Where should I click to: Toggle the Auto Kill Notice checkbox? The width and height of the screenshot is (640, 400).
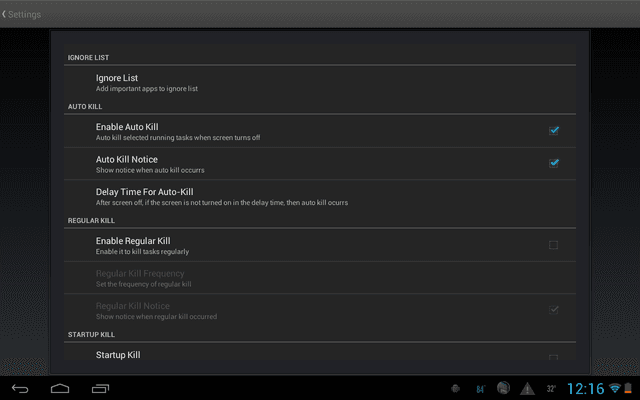[553, 163]
